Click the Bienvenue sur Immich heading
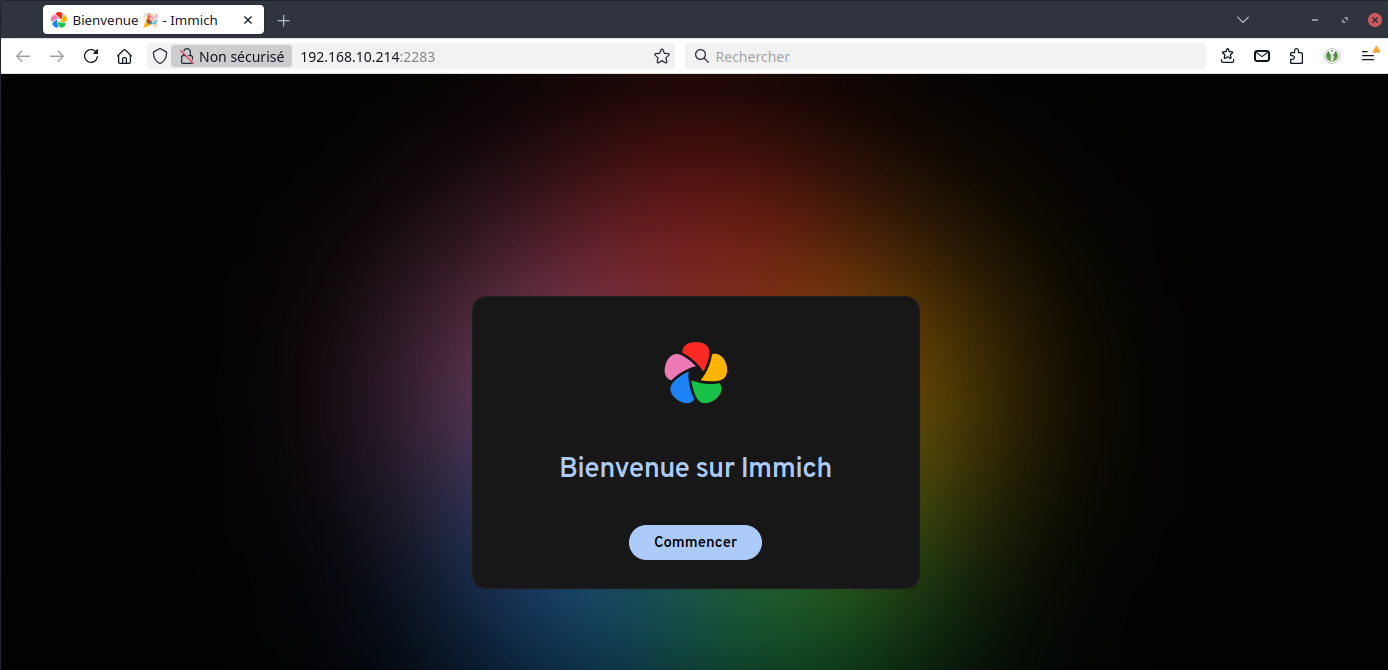Screen dimensions: 1388x670 tap(695, 467)
